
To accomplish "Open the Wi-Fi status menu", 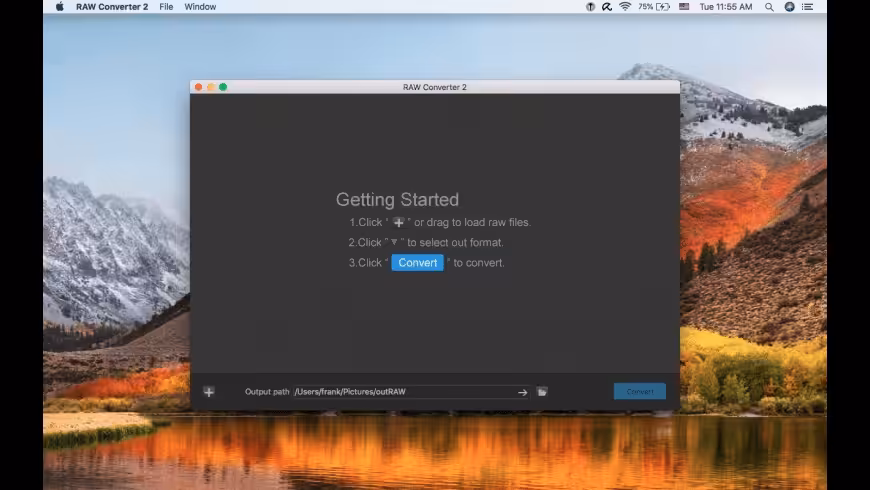I will pos(625,7).
